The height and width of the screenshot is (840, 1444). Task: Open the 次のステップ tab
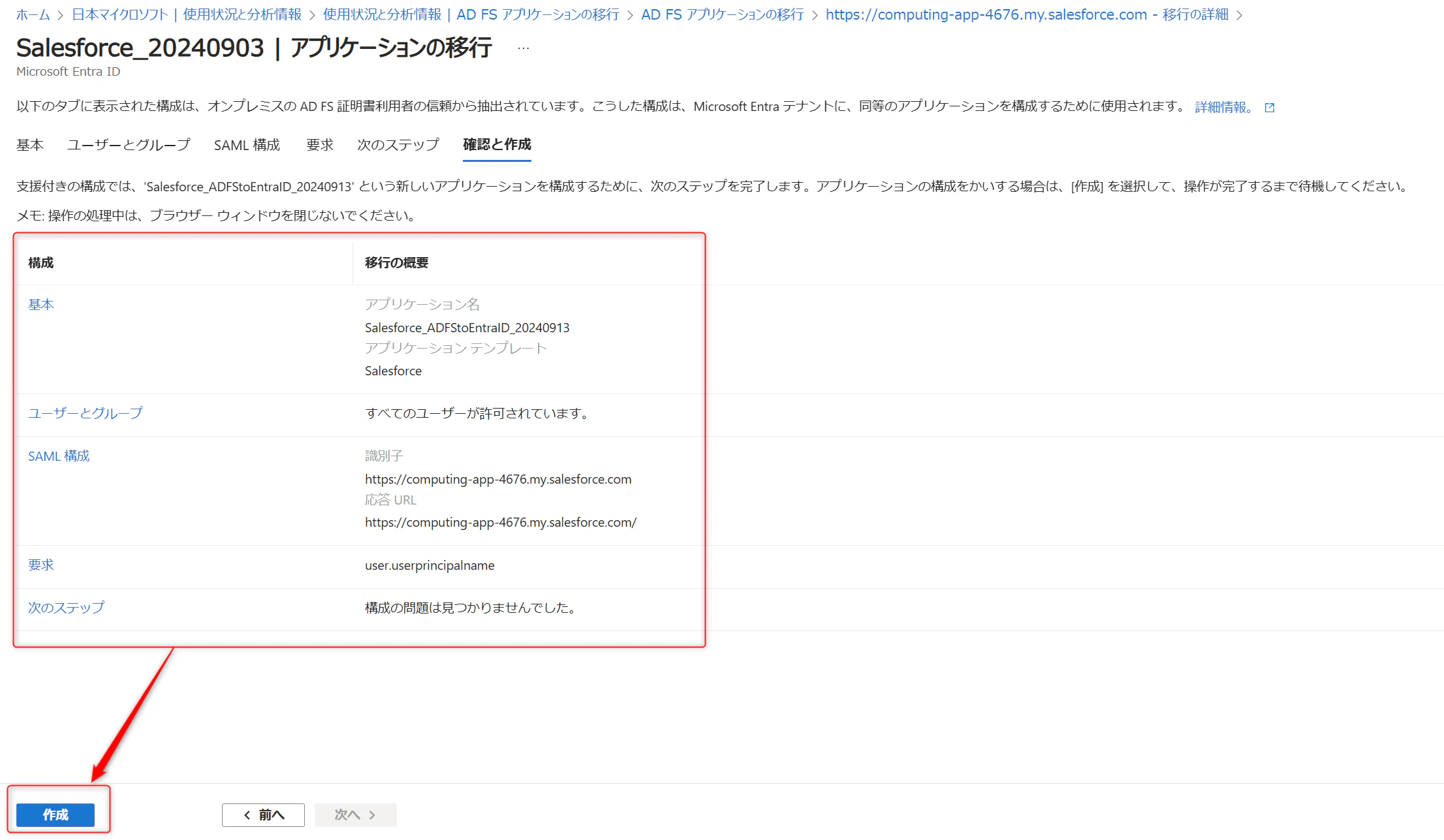pyautogui.click(x=398, y=145)
